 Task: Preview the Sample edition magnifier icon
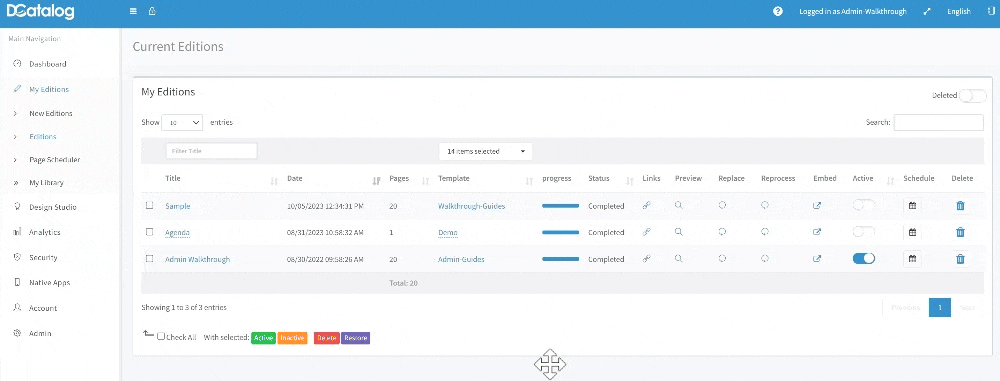pos(679,205)
